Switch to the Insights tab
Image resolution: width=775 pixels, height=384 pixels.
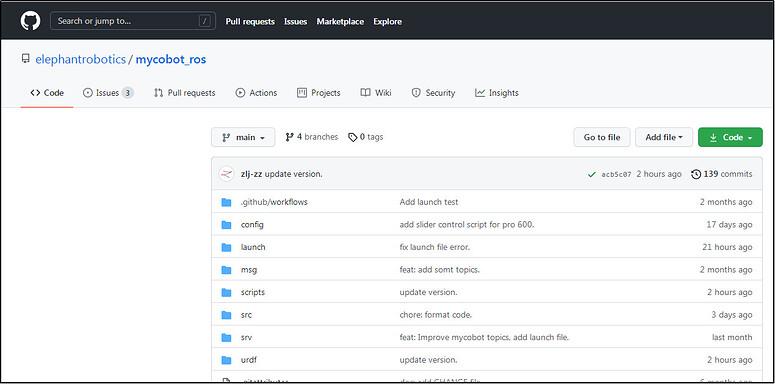click(x=497, y=92)
